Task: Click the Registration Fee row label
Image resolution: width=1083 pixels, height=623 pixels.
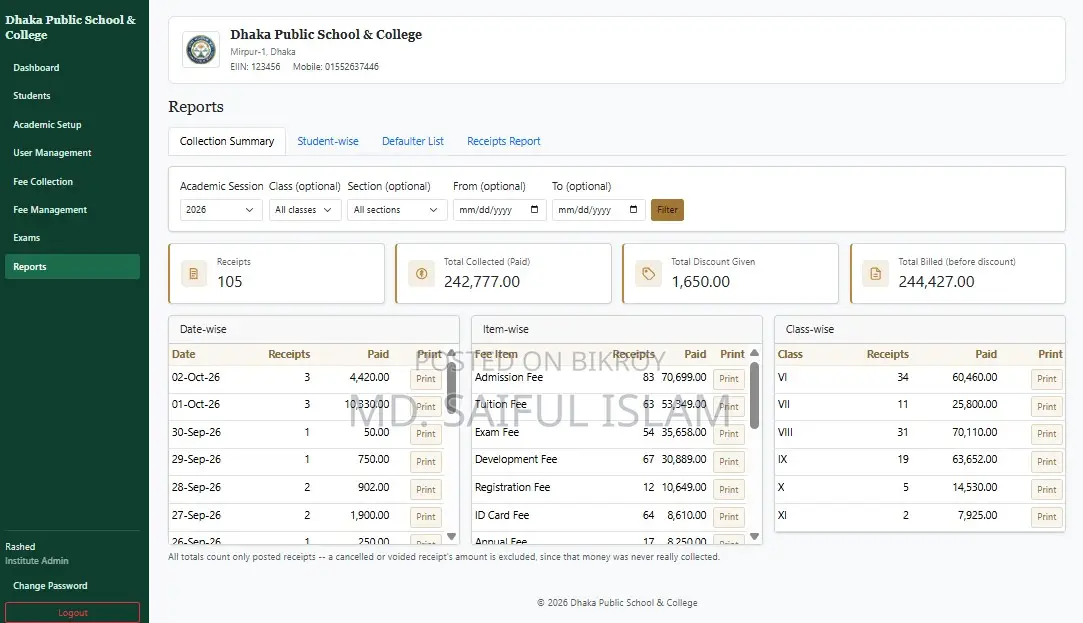Action: pyautogui.click(x=512, y=488)
